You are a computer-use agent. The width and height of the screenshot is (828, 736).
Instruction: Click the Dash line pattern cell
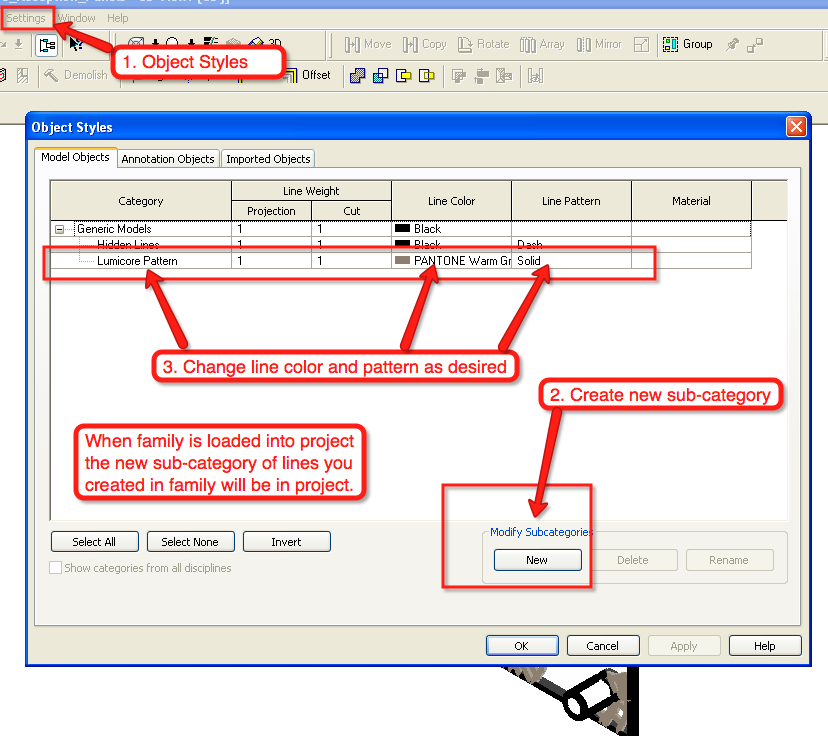pos(571,244)
